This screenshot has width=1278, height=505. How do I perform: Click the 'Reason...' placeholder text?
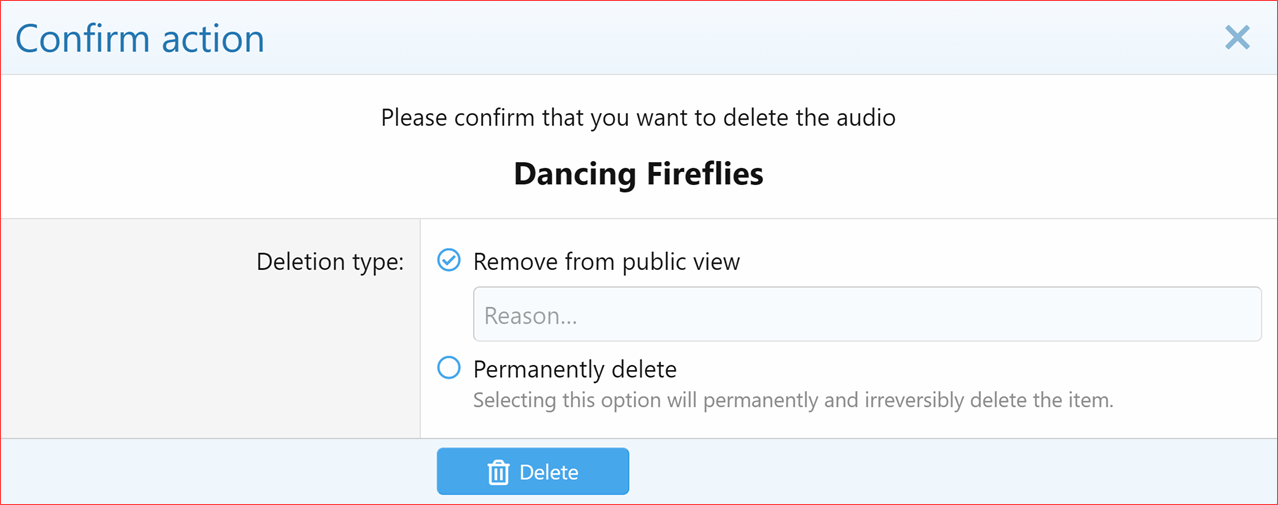(x=531, y=316)
